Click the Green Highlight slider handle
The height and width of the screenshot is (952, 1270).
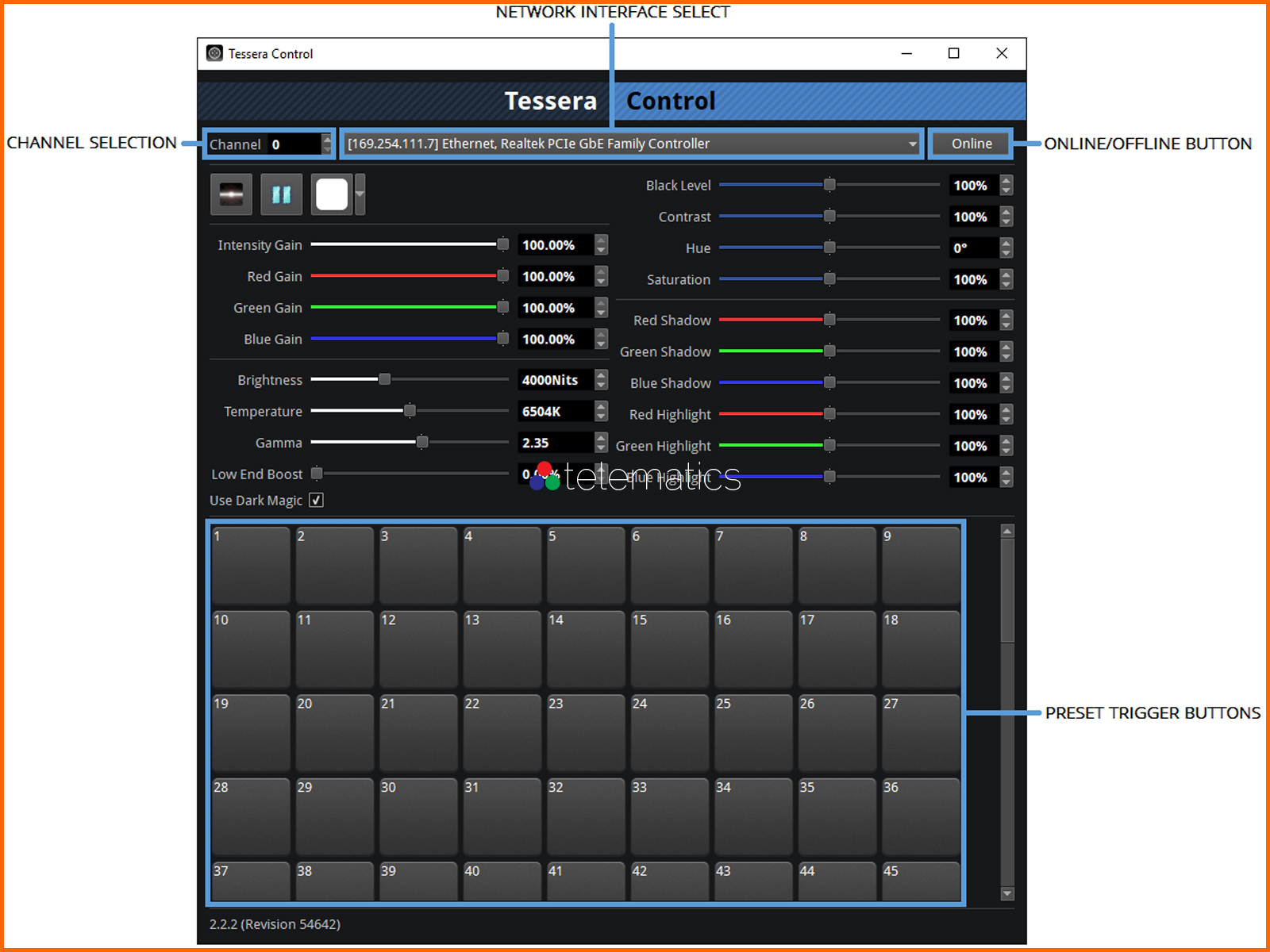click(x=829, y=445)
